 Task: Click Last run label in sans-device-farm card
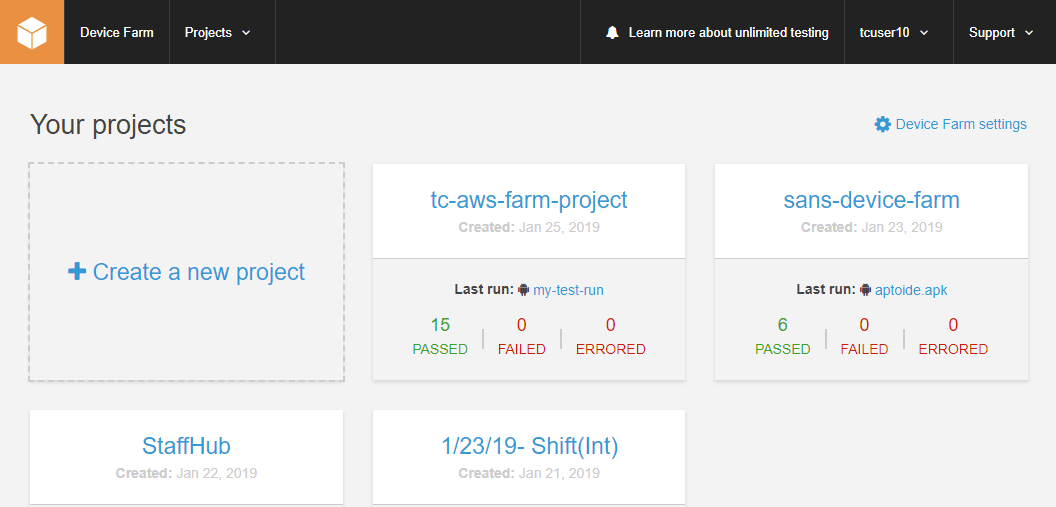point(826,290)
